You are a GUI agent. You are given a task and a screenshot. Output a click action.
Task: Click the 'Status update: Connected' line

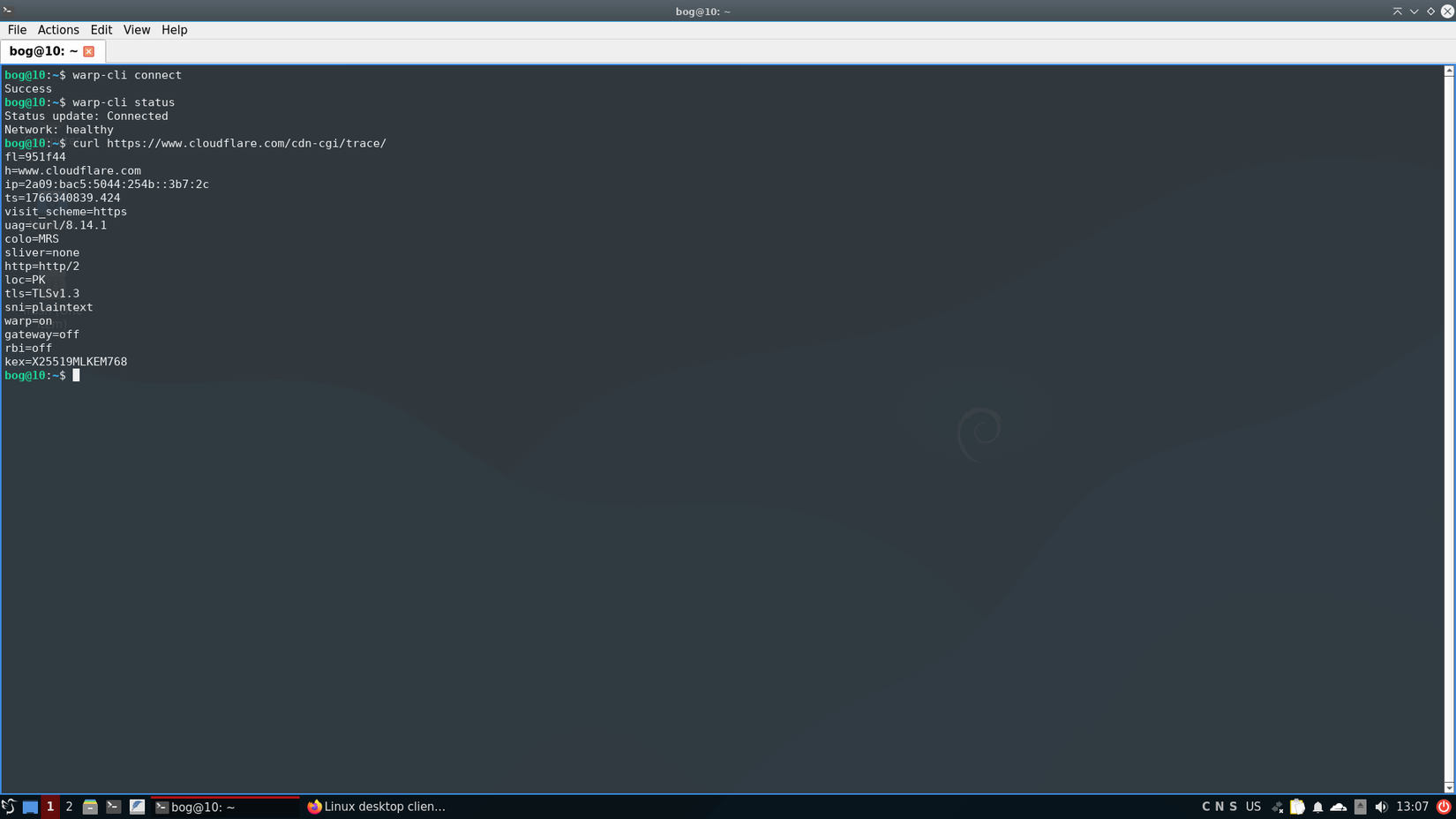(86, 116)
